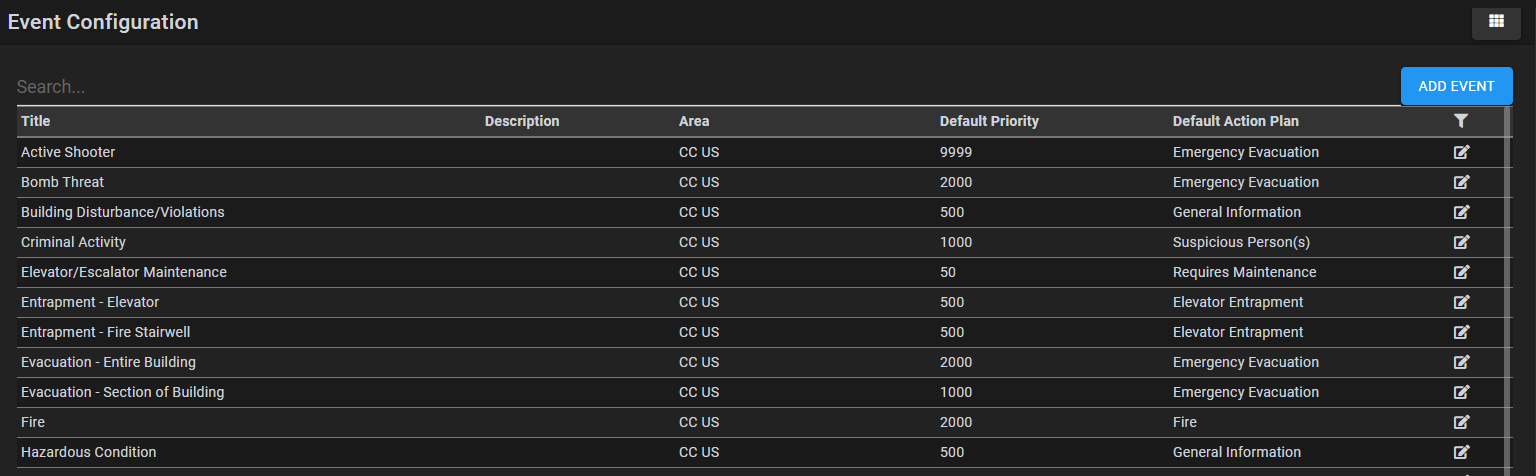Click the table's vertical scrollbar
This screenshot has width=1536, height=476.
[1508, 290]
